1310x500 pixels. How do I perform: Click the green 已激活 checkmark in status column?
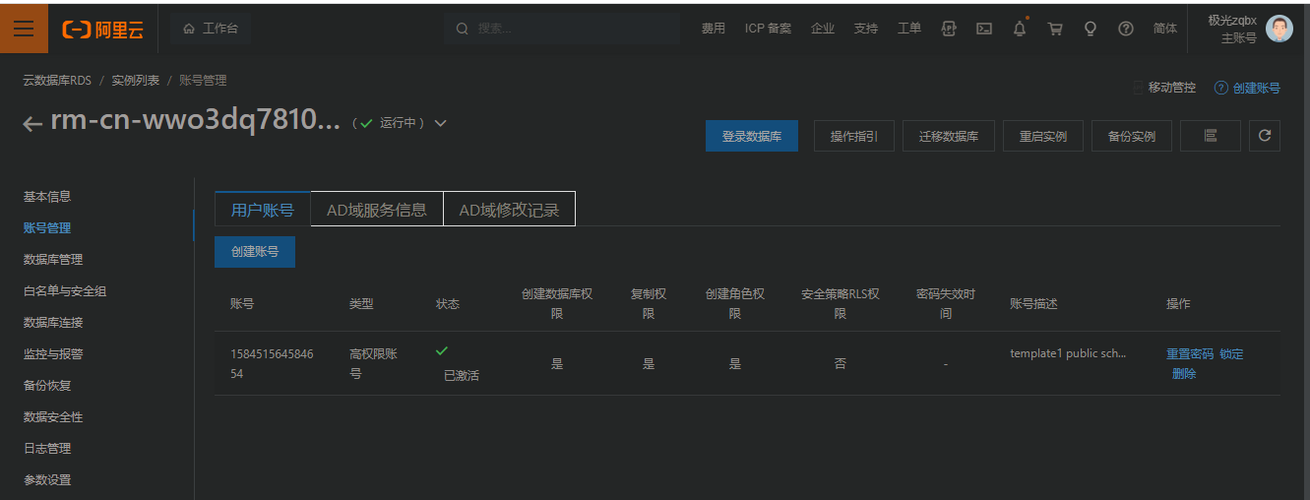[442, 351]
